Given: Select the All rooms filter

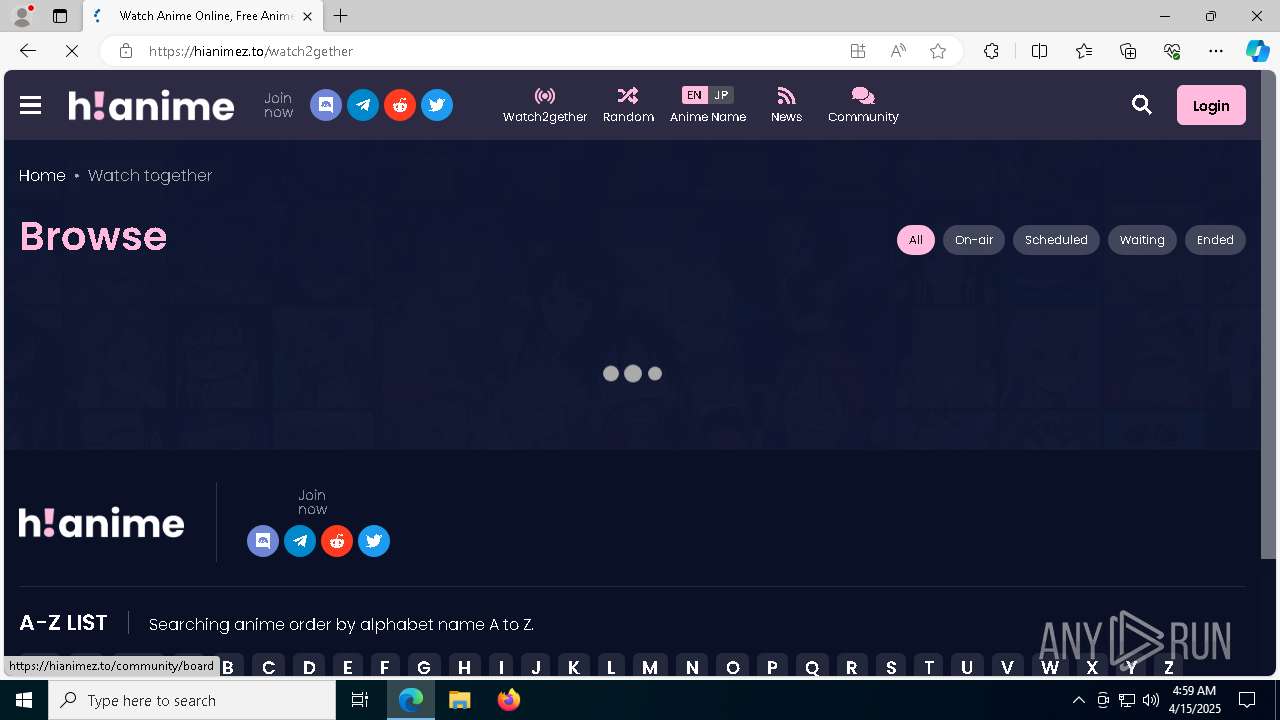Looking at the screenshot, I should point(915,240).
